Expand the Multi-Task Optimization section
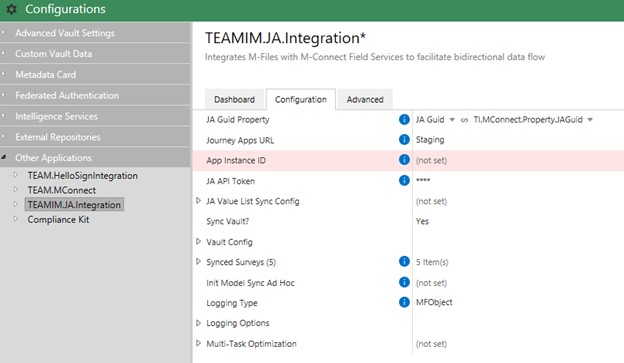The image size is (624, 363). coord(199,343)
